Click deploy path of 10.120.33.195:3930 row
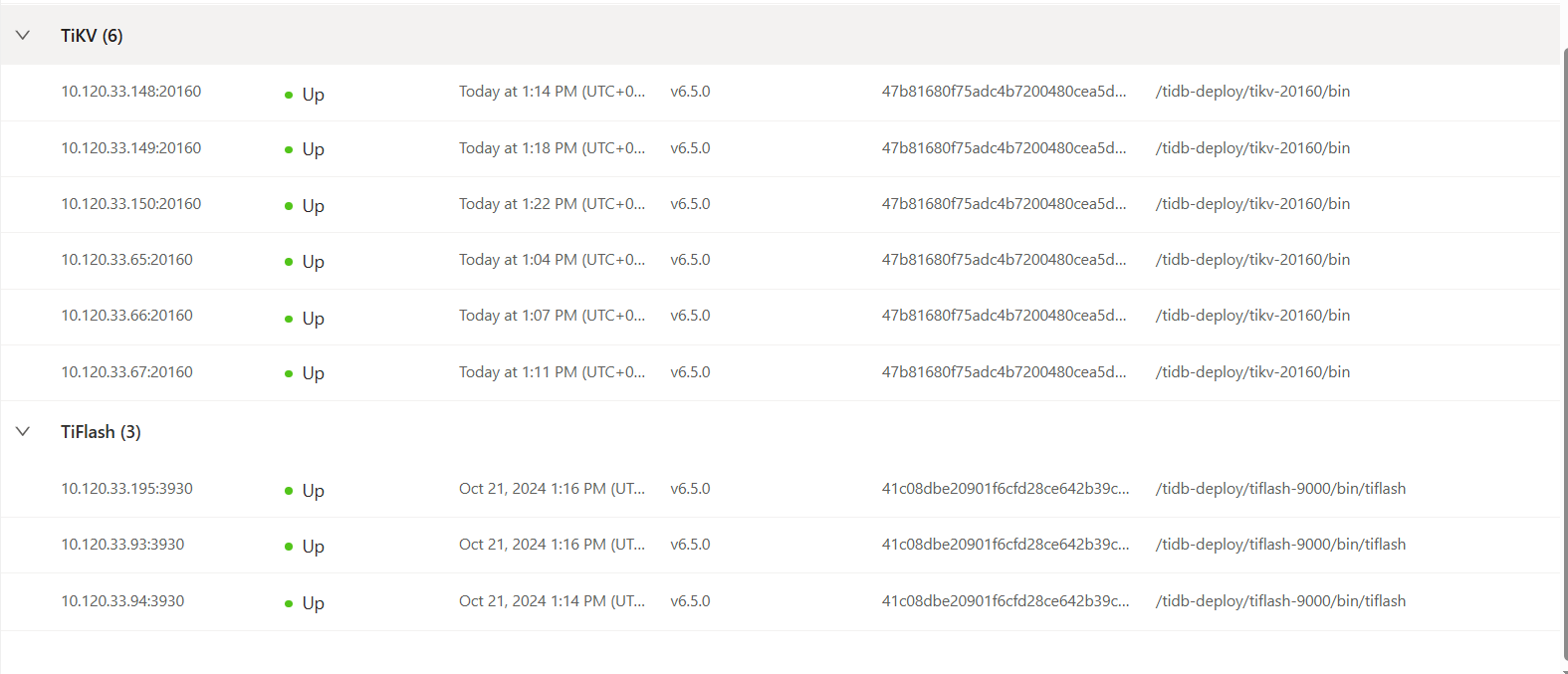The width and height of the screenshot is (1568, 674). tap(1280, 489)
